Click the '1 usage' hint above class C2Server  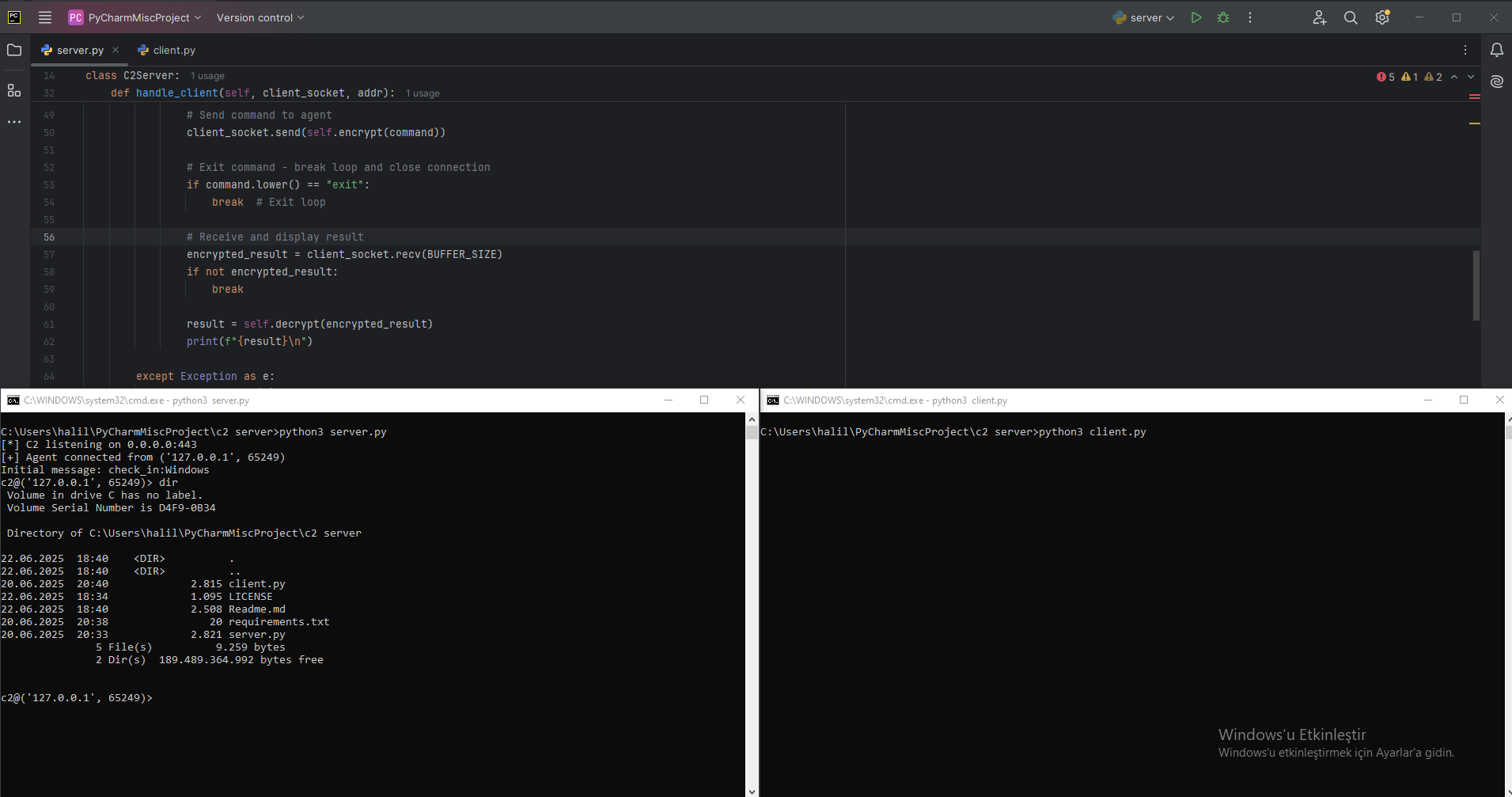tap(207, 75)
